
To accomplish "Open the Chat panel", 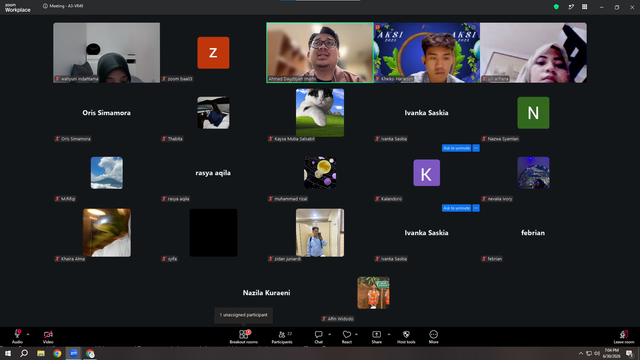I will [x=318, y=337].
